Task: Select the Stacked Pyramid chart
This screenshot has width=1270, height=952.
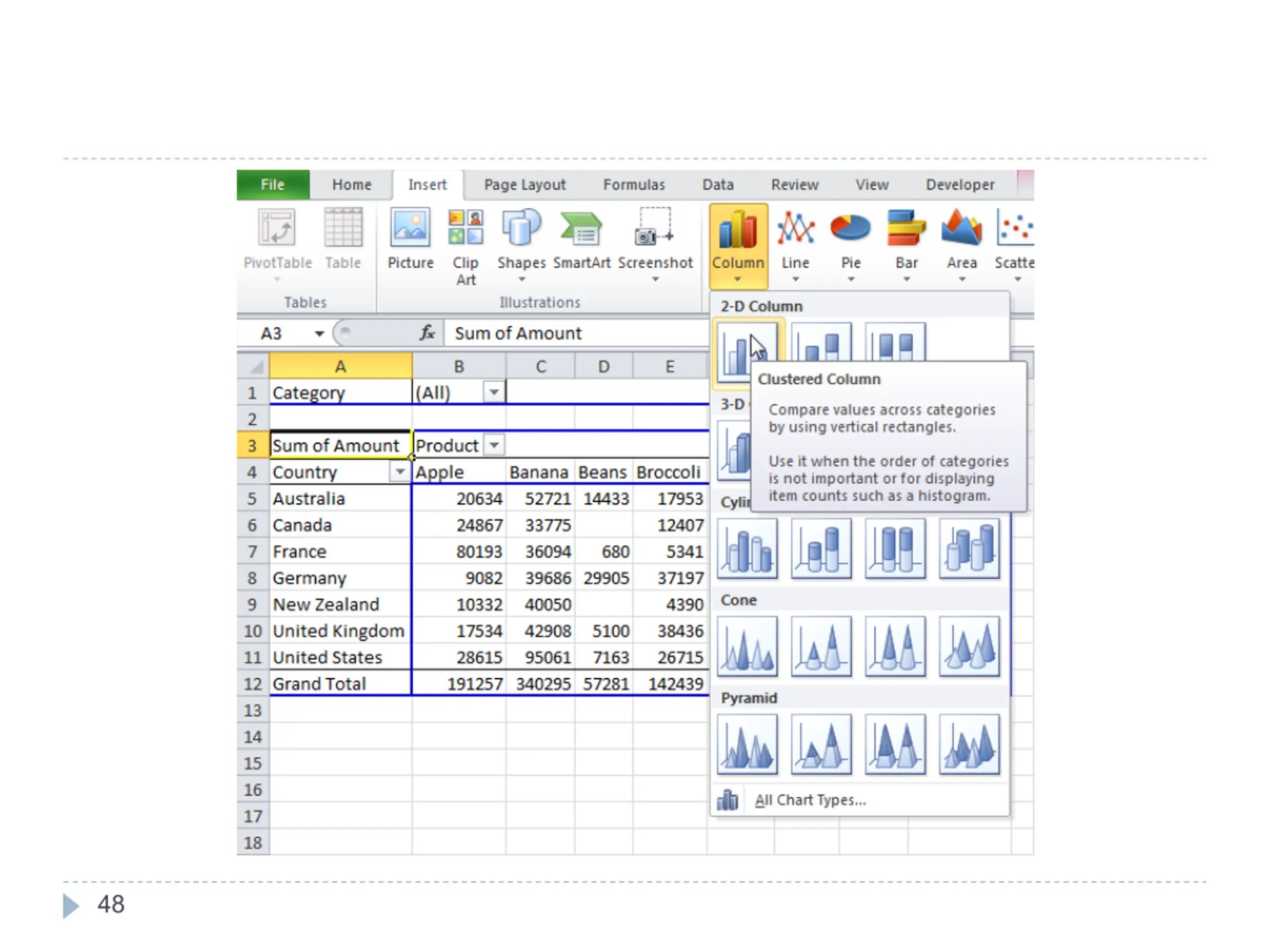Action: (821, 744)
